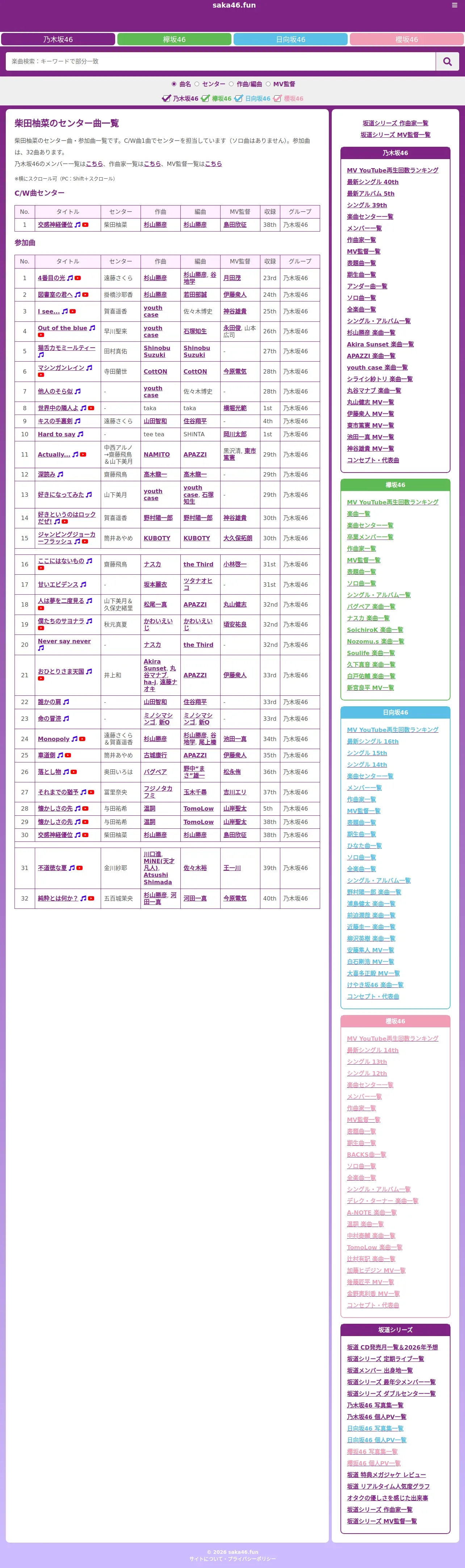Open 最新シングル 16th link under 日向坂46
Screen dimensions: 465x1568
[x=373, y=741]
